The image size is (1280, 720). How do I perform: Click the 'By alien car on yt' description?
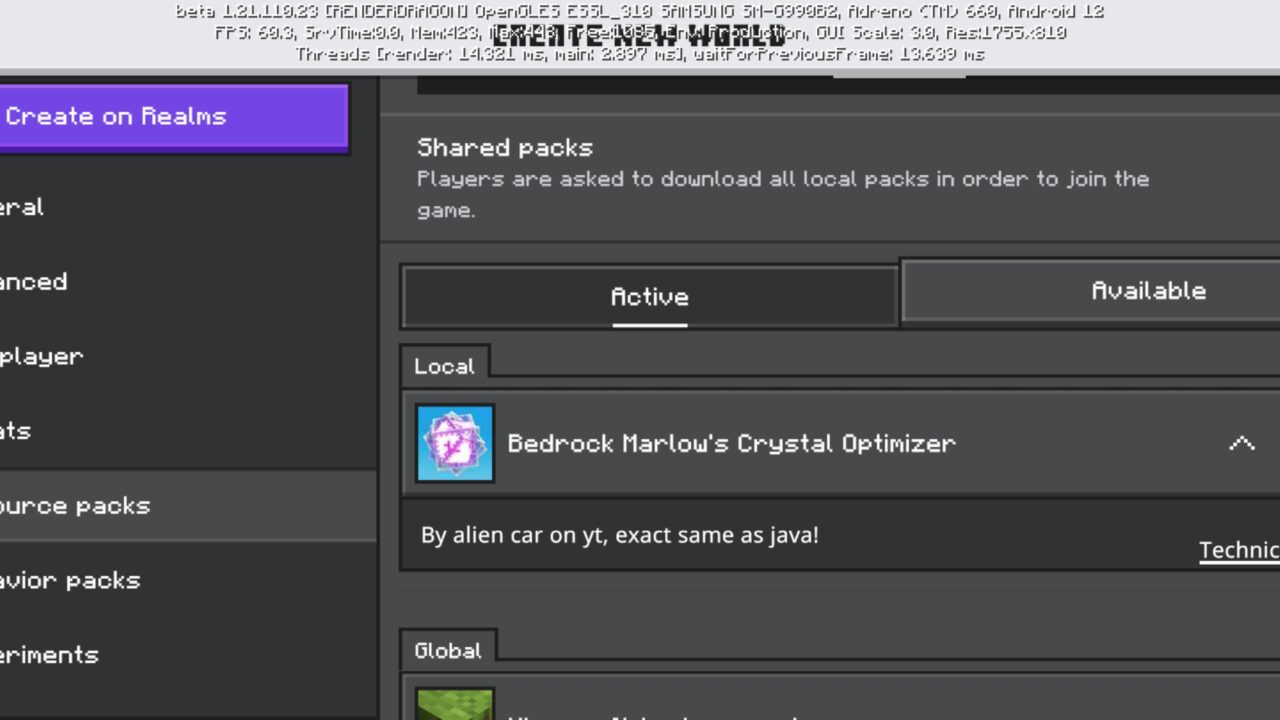619,535
